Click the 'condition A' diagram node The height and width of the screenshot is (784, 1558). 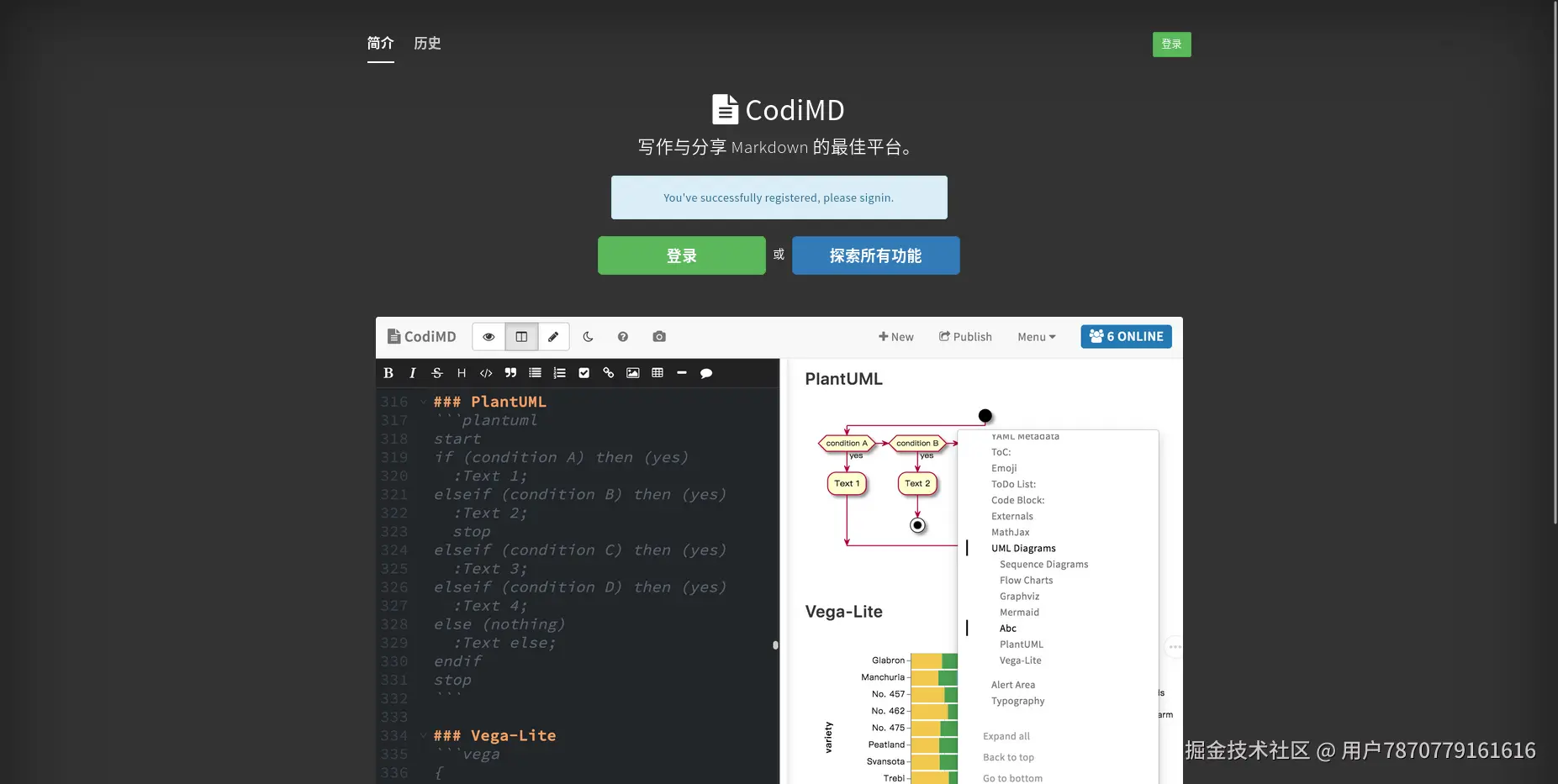(847, 443)
